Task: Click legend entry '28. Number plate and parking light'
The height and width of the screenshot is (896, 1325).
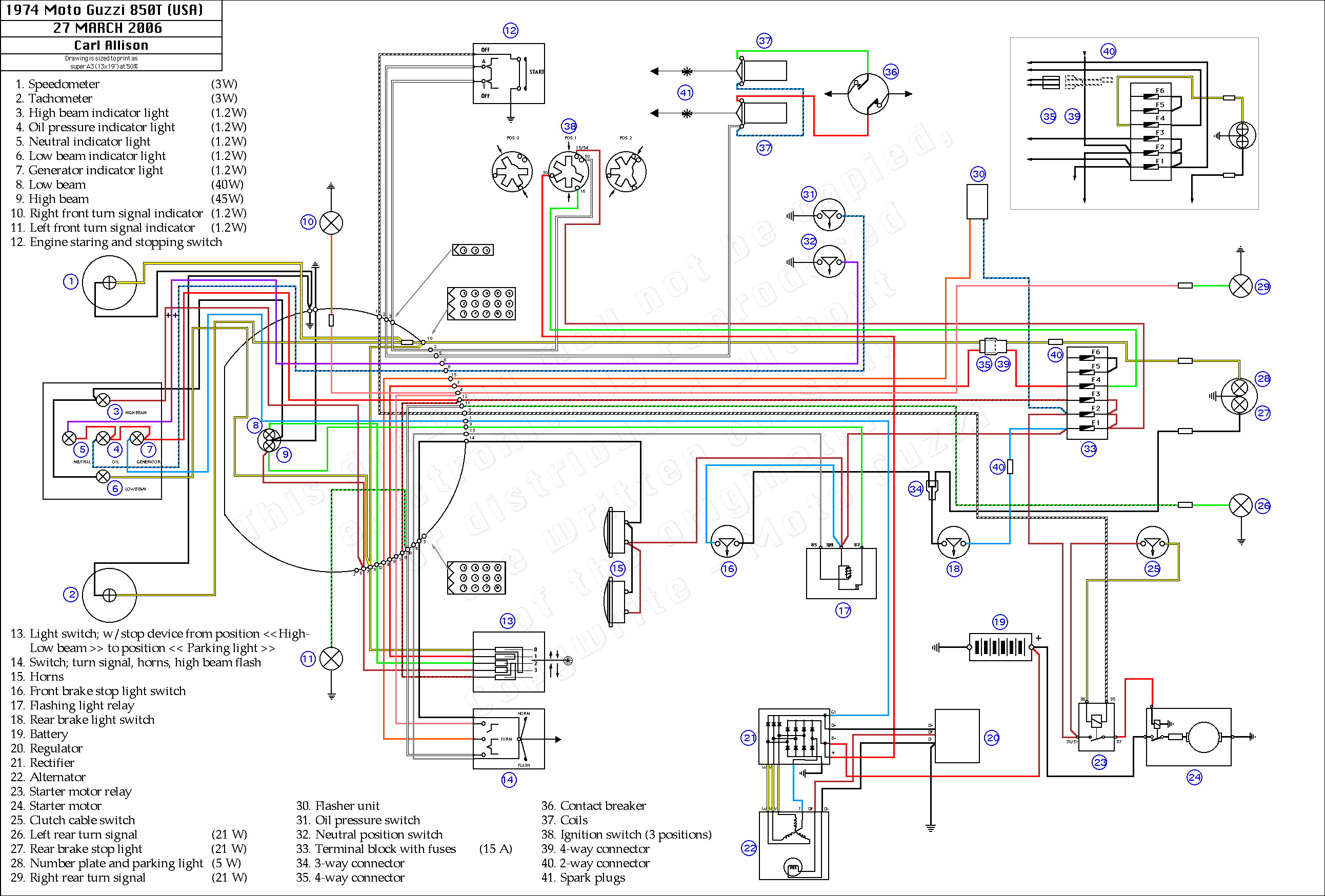Action: pos(107,864)
